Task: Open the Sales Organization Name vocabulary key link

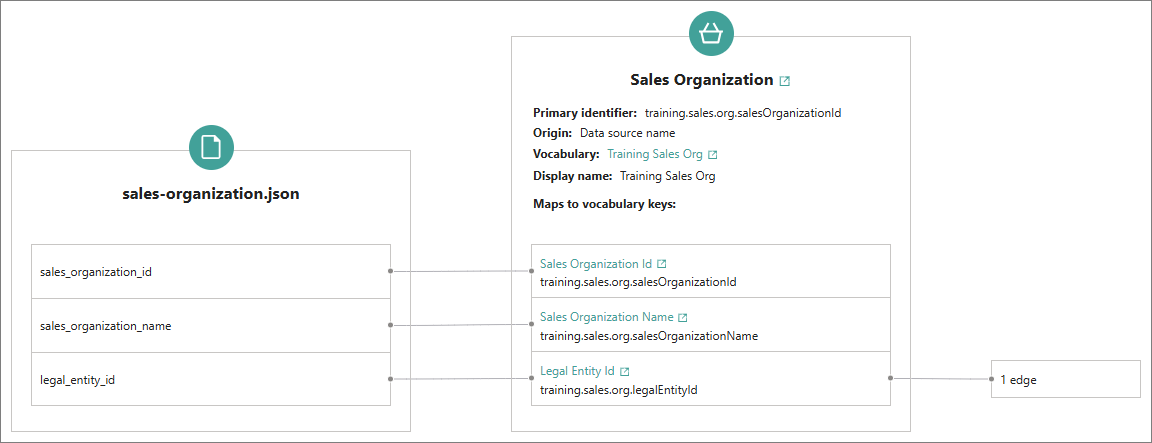Action: [x=606, y=317]
